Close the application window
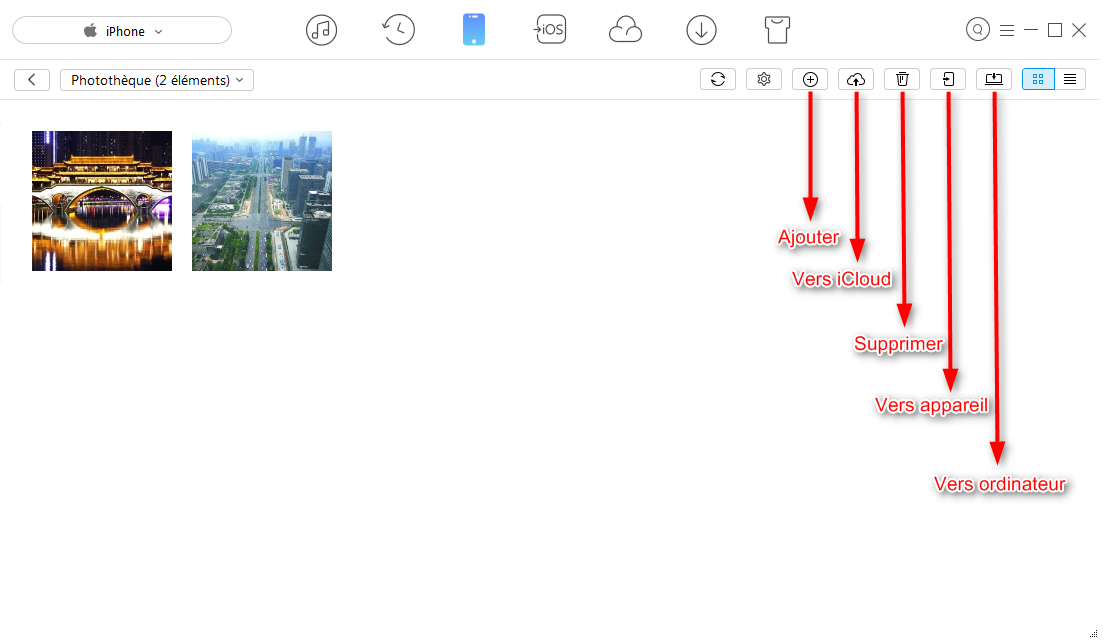 [x=1078, y=30]
